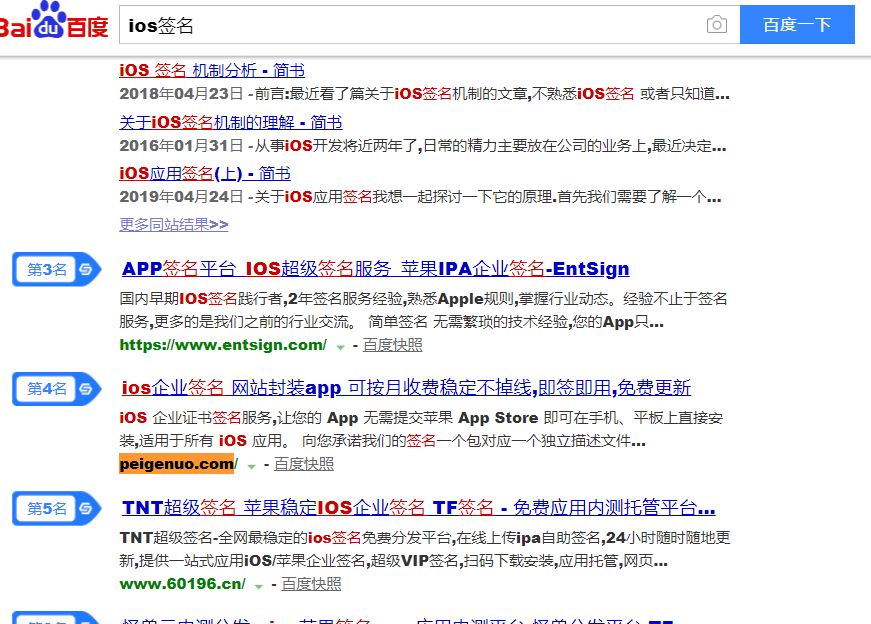This screenshot has height=624, width=871.
Task: Click the Baidu logo
Action: tap(53, 21)
